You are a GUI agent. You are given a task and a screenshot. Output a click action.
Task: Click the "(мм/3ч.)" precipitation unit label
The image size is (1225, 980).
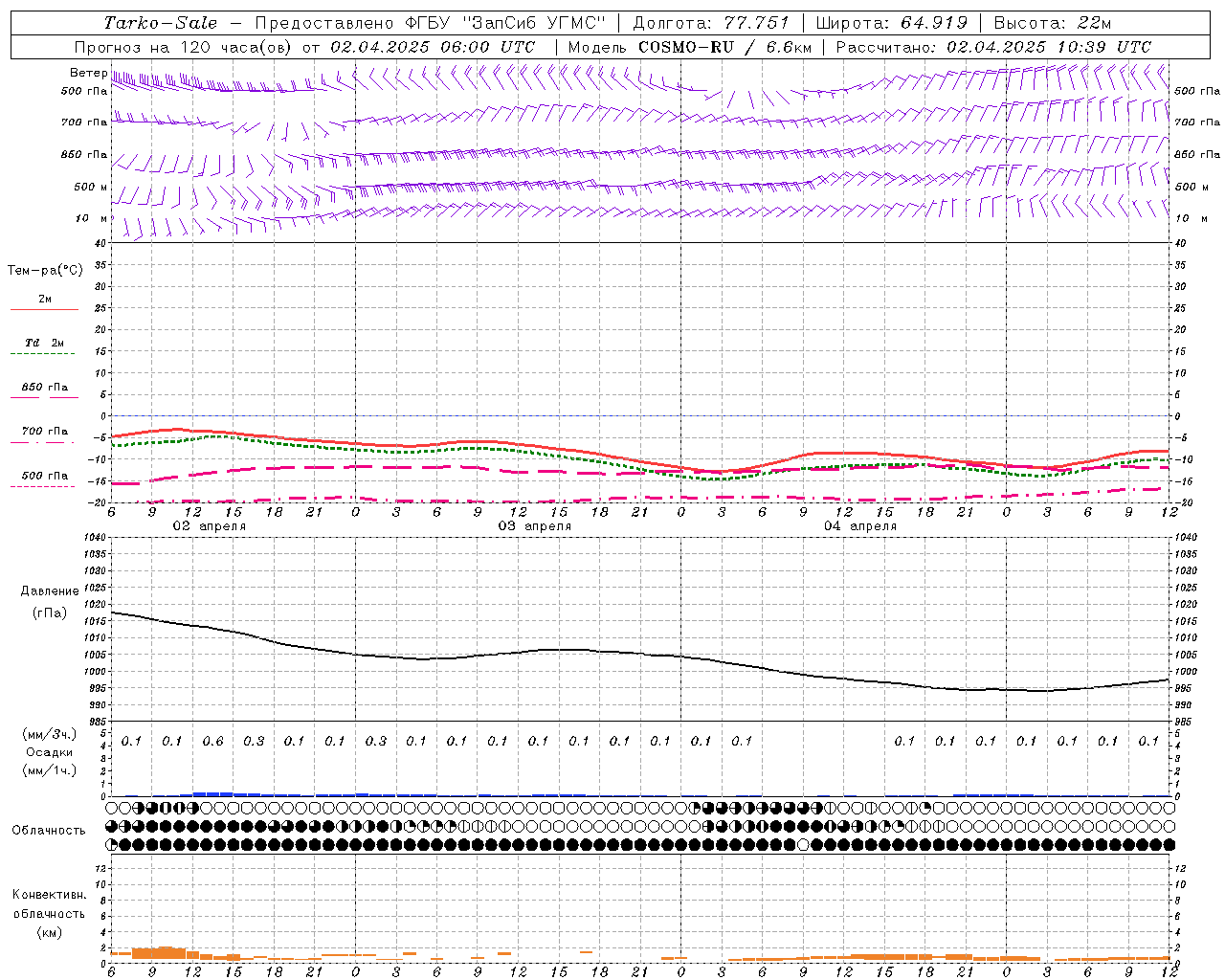(x=50, y=734)
